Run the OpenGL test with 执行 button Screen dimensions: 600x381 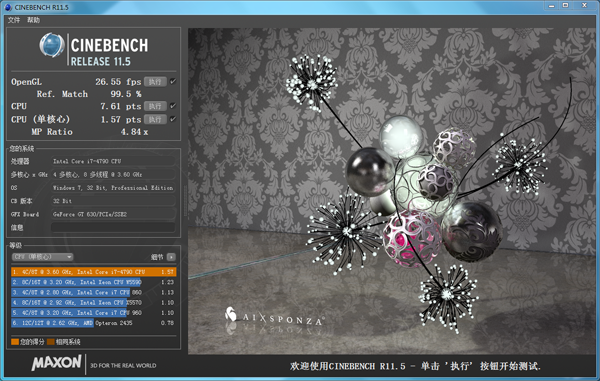(x=155, y=81)
